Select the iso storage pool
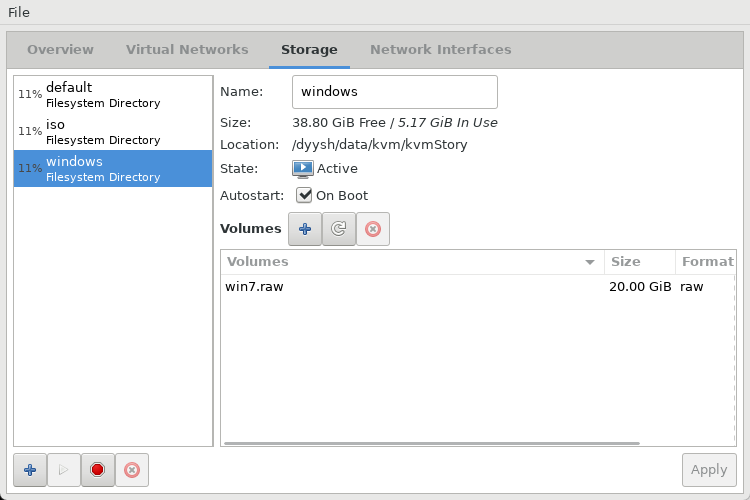Screen dimensions: 750x500 point(113,132)
